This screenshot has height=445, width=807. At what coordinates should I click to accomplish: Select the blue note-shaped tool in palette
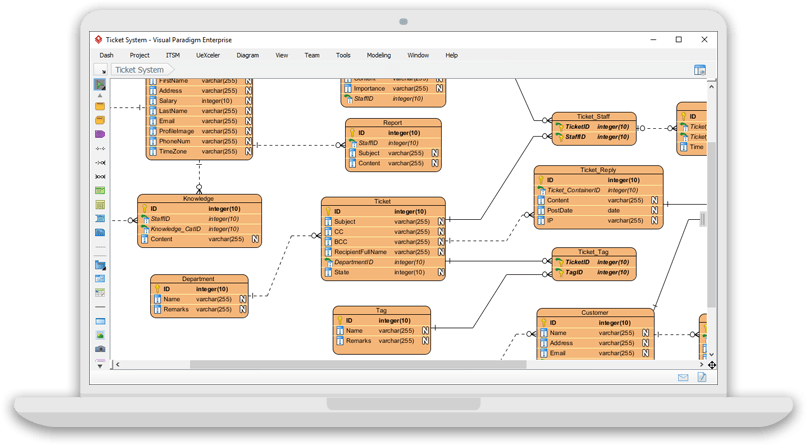(100, 233)
